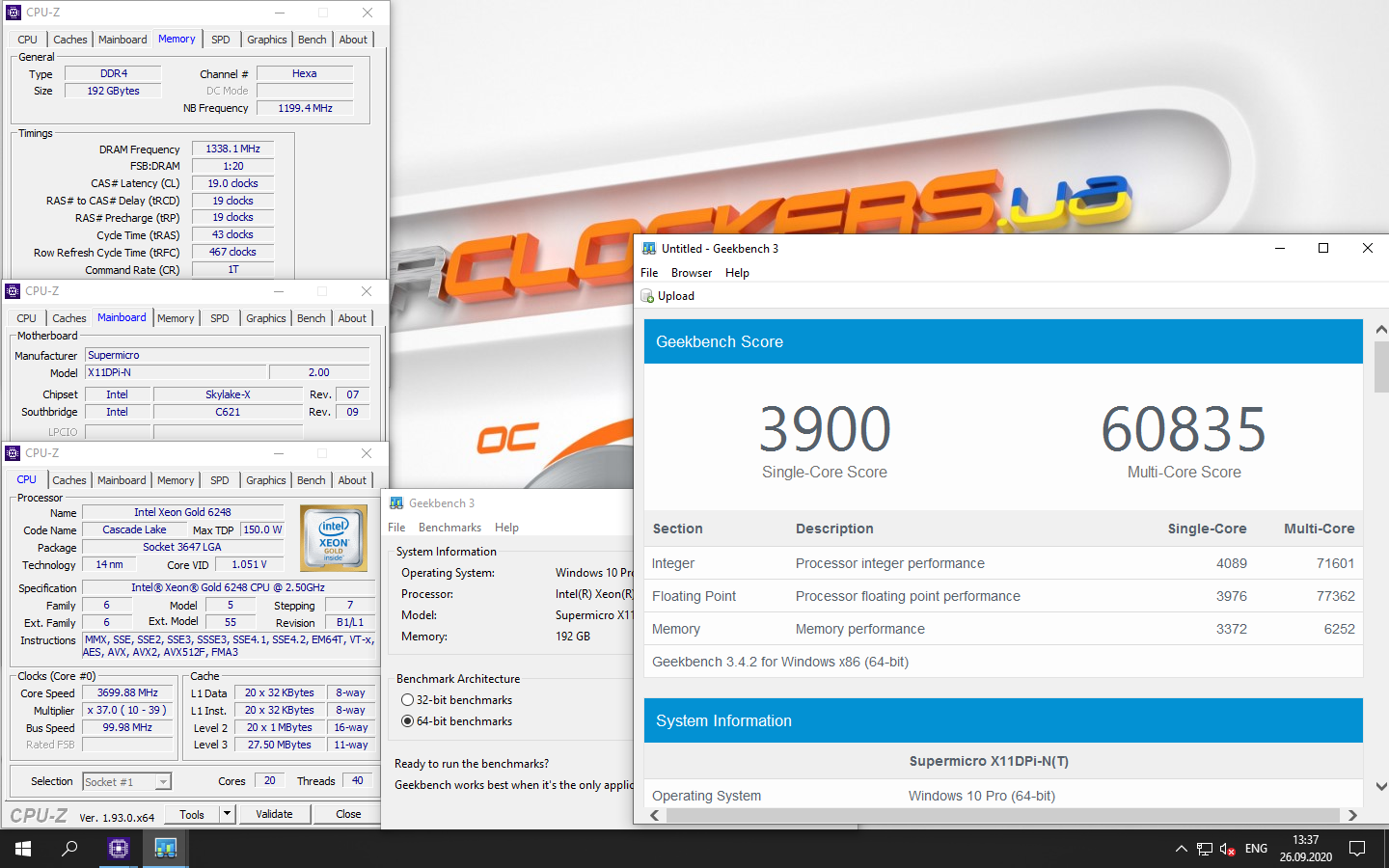Viewport: 1389px width, 868px height.
Task: Click the 60835 Multi-Core Score
Action: (x=1184, y=429)
